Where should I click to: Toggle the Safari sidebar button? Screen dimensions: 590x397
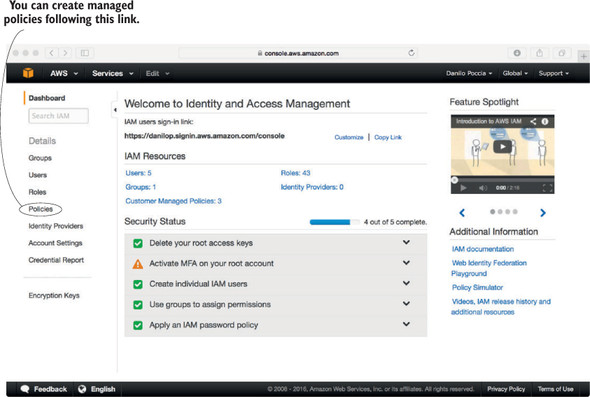(x=85, y=53)
